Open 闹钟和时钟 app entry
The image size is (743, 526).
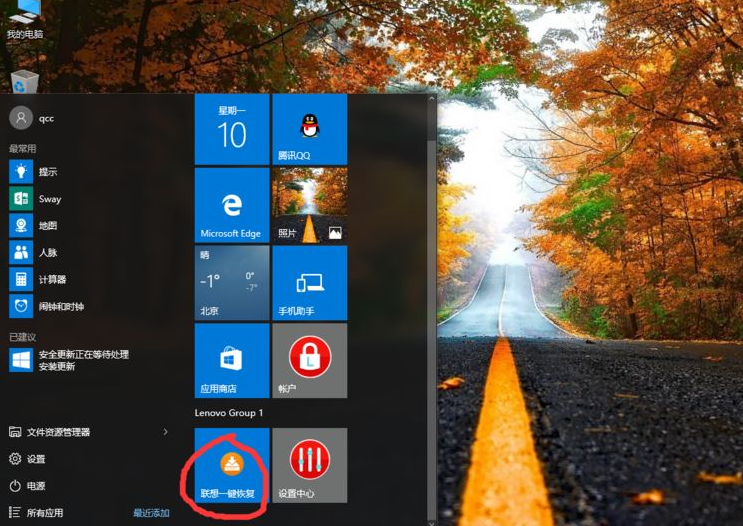point(60,306)
